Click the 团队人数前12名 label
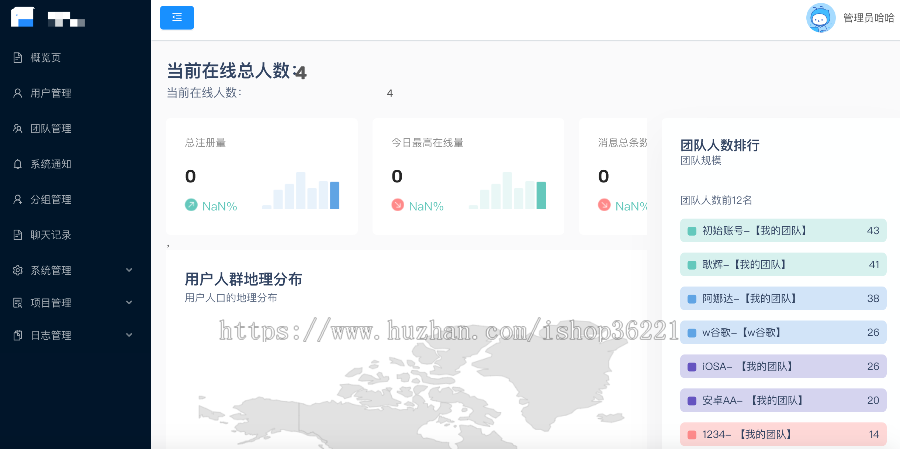The width and height of the screenshot is (900, 449). 716,200
